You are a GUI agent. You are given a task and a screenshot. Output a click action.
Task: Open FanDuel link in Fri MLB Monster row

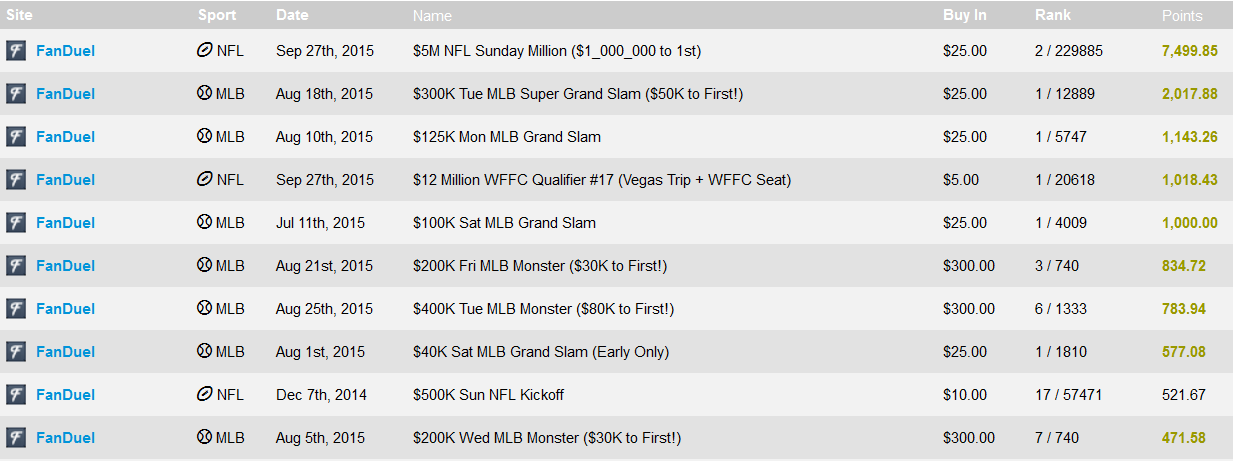click(65, 266)
